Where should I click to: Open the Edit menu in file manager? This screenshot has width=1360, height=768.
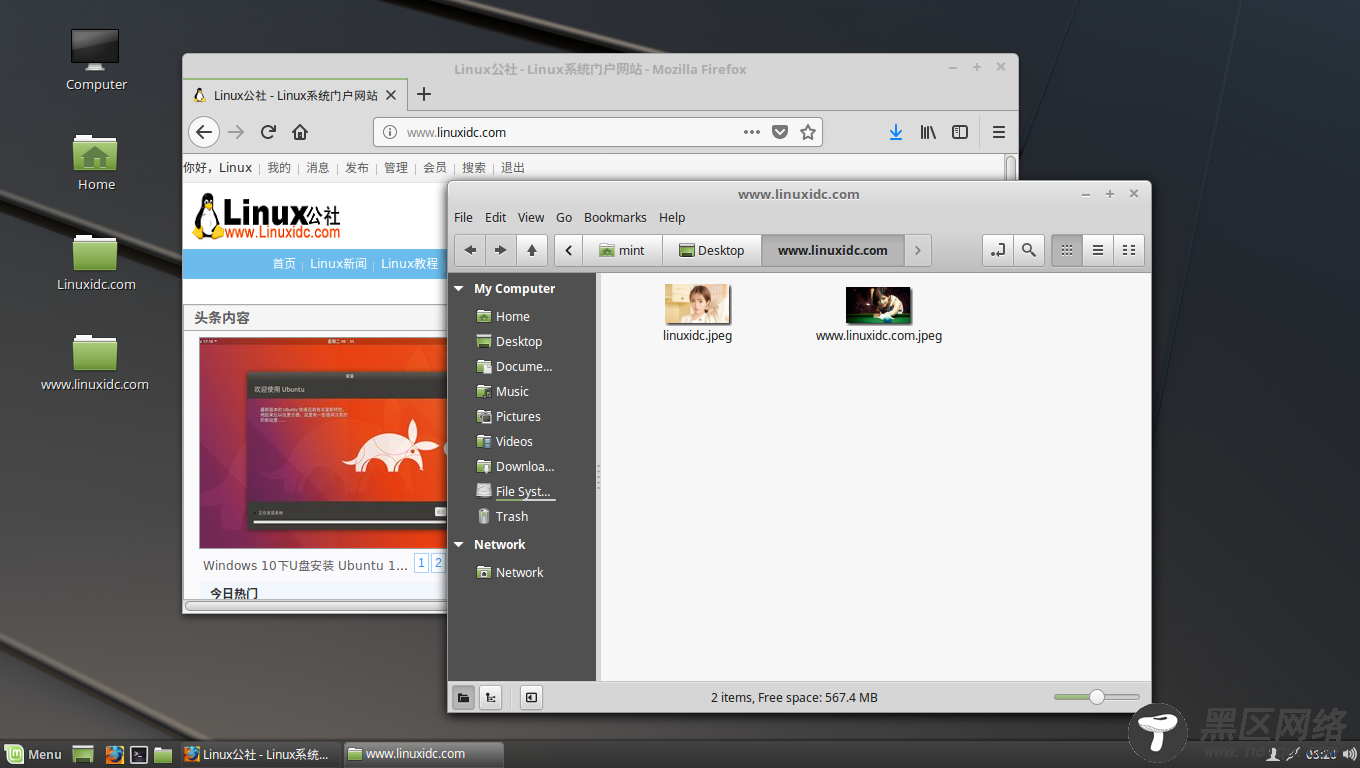click(x=496, y=217)
